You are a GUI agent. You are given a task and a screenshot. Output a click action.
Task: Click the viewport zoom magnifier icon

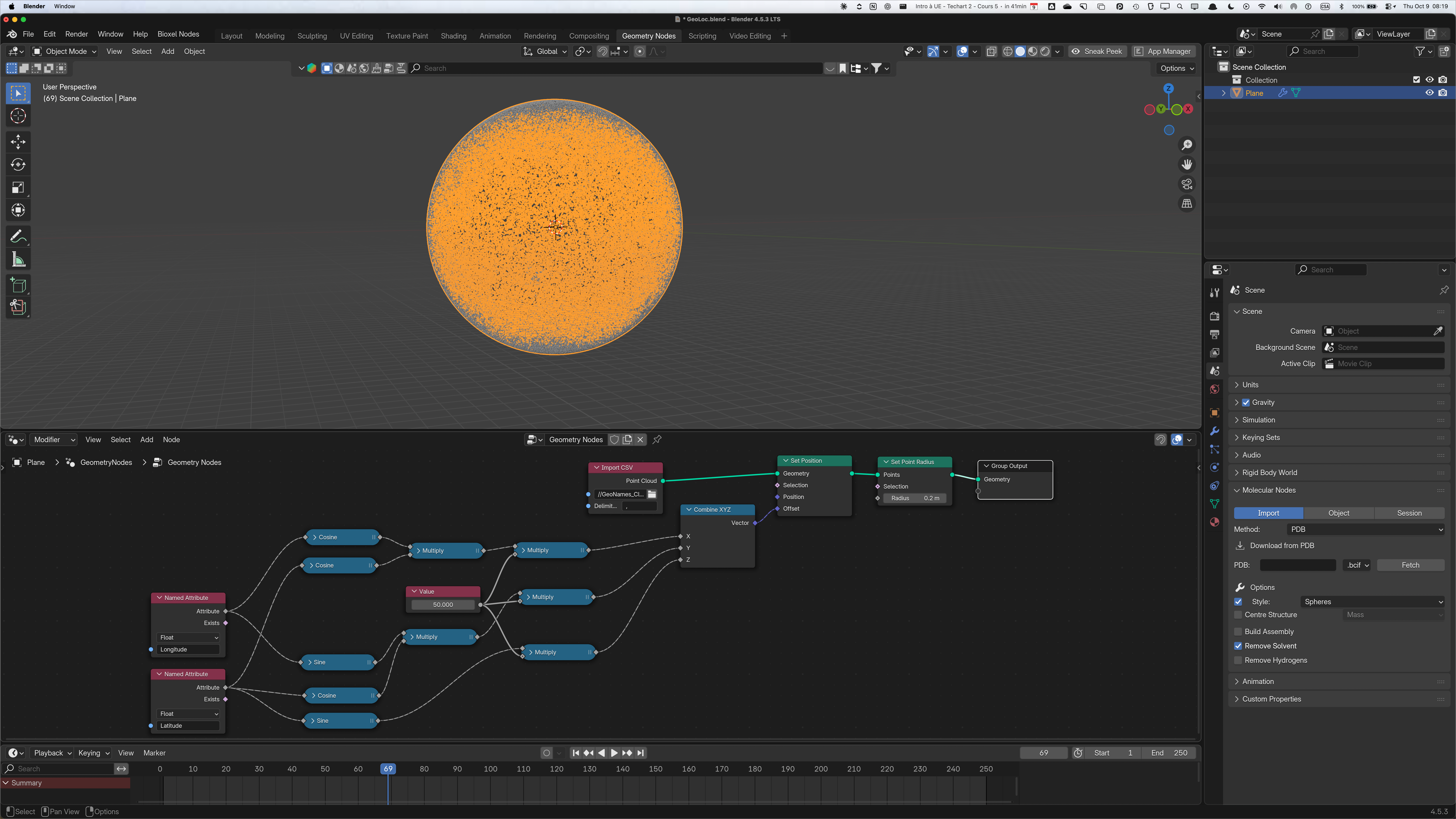coord(1187,145)
